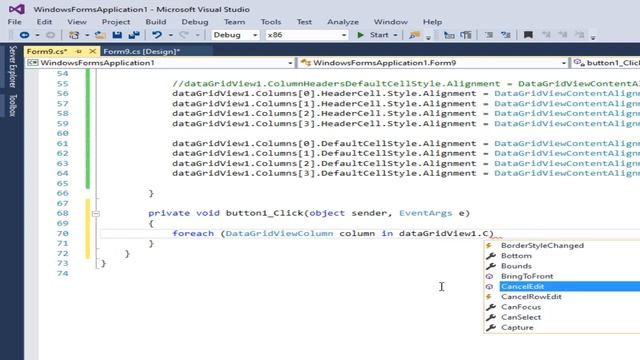Choose BorderStyleChanged from the IntelliSense list
The height and width of the screenshot is (360, 640).
tap(542, 246)
